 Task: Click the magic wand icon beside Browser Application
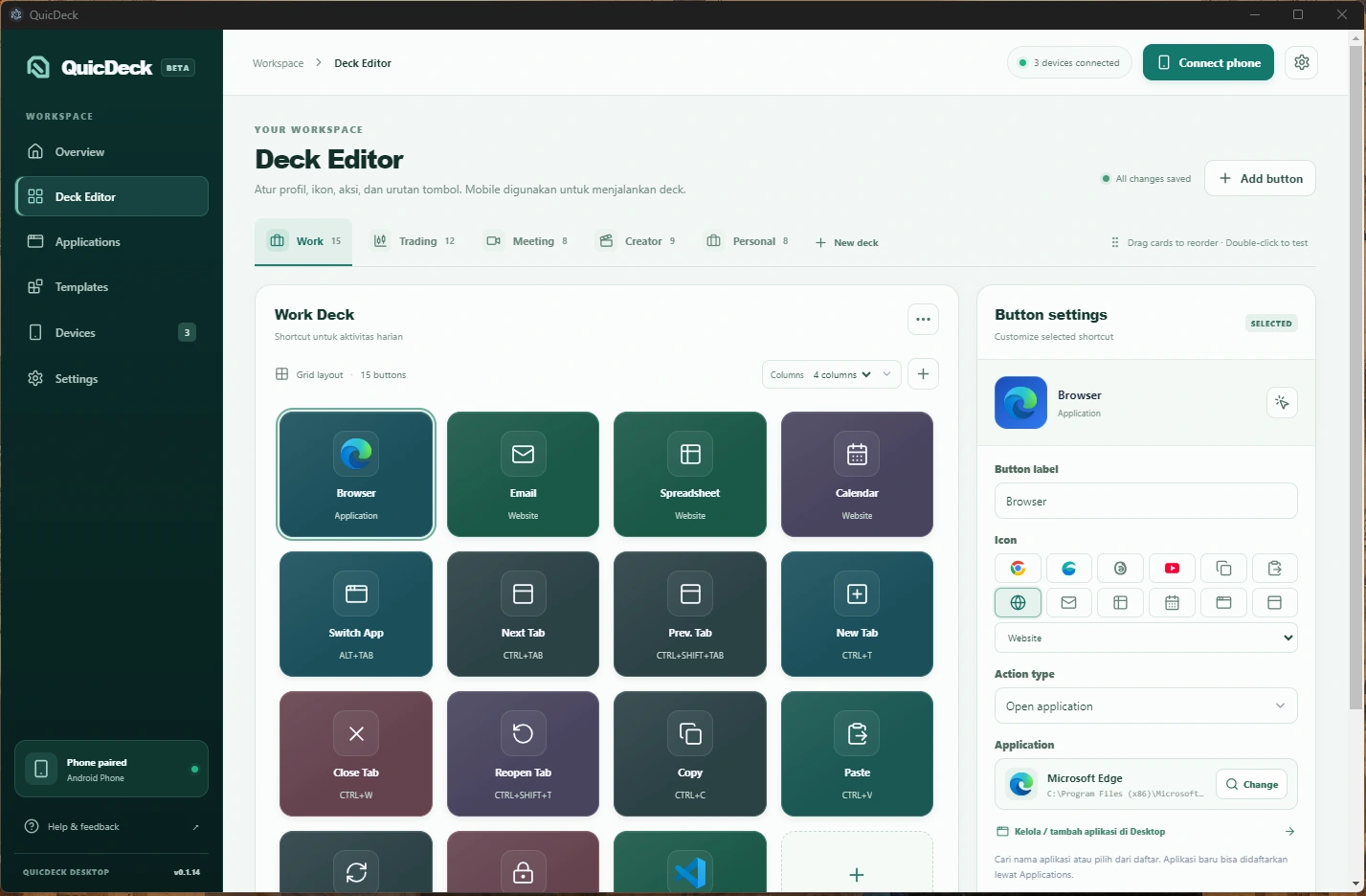click(1282, 403)
